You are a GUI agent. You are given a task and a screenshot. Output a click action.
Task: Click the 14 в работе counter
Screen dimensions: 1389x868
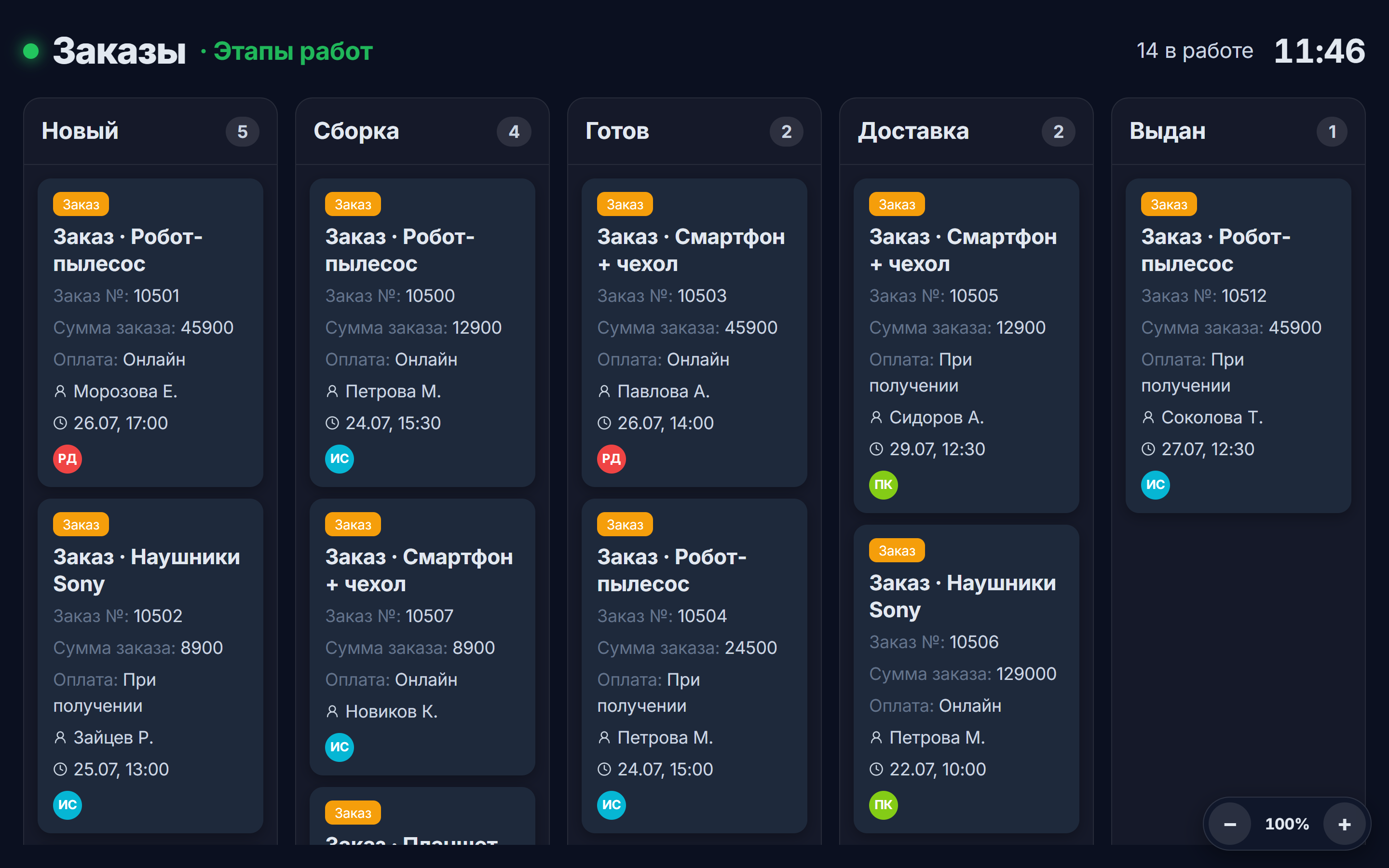(x=1195, y=51)
